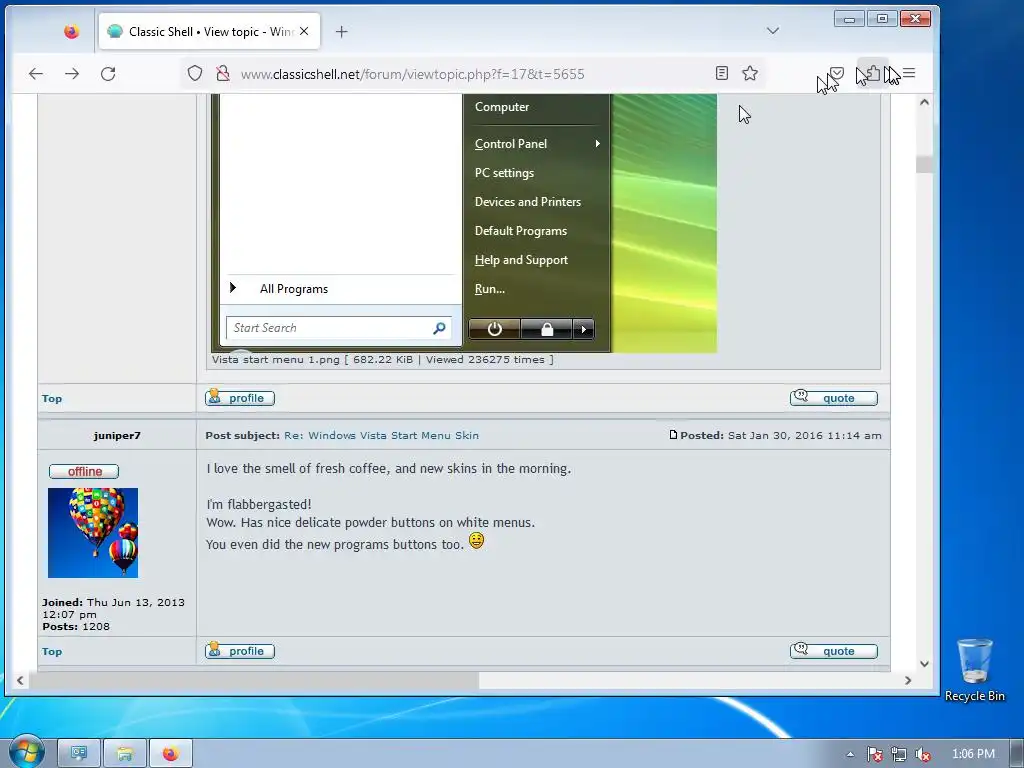Click the Show desktop button strip

(1017, 754)
